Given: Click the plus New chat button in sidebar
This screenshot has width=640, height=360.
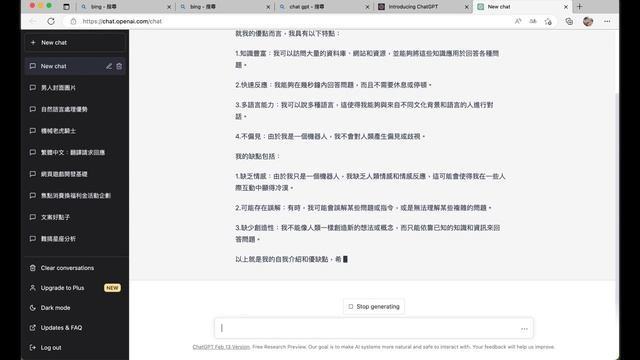Looking at the screenshot, I should coord(75,42).
